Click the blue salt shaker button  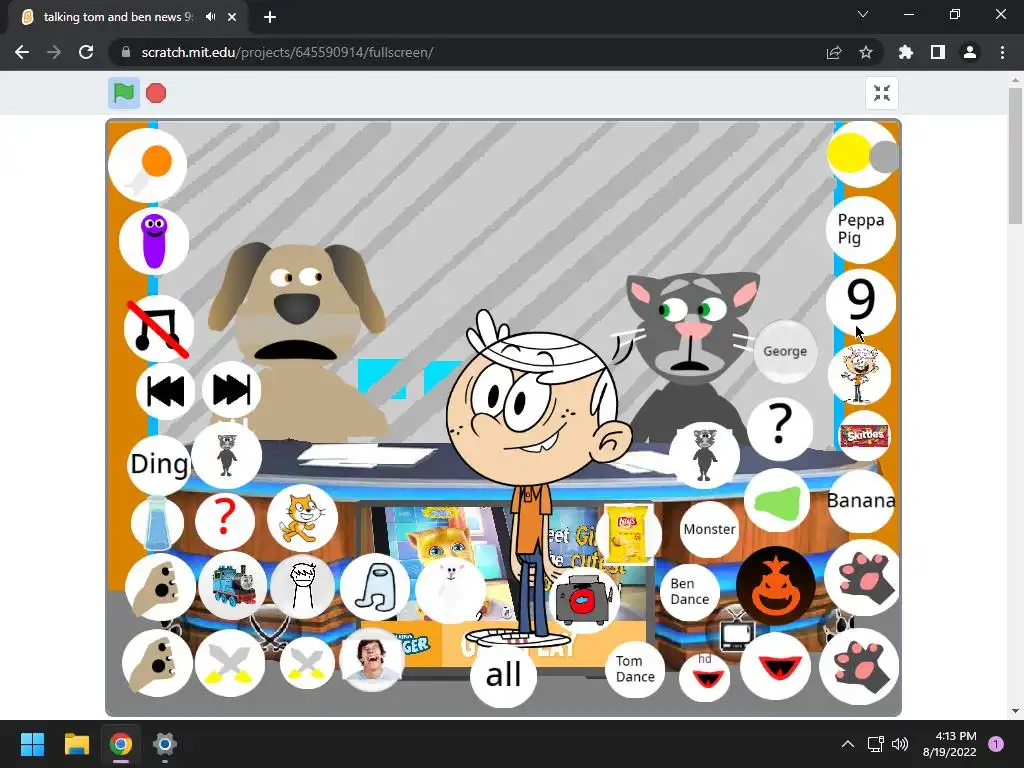(157, 523)
